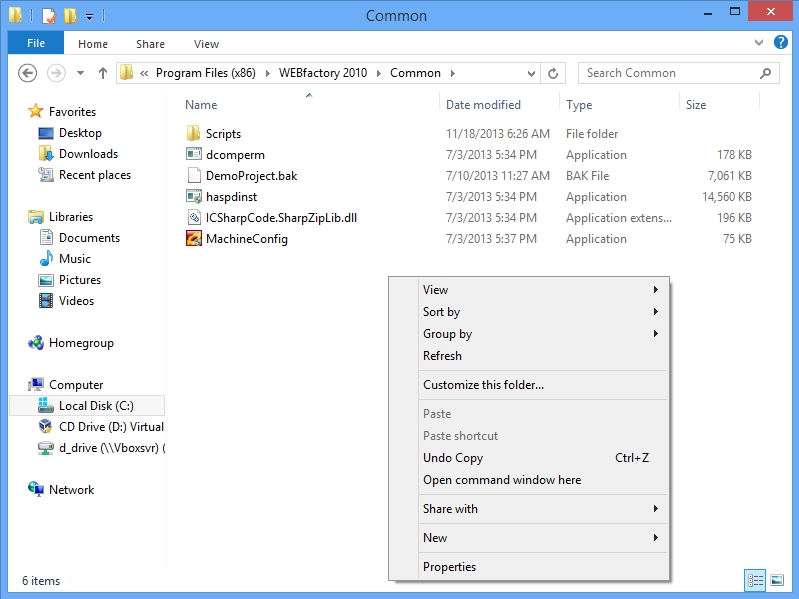
Task: Open the address bar history dropdown
Action: point(530,73)
